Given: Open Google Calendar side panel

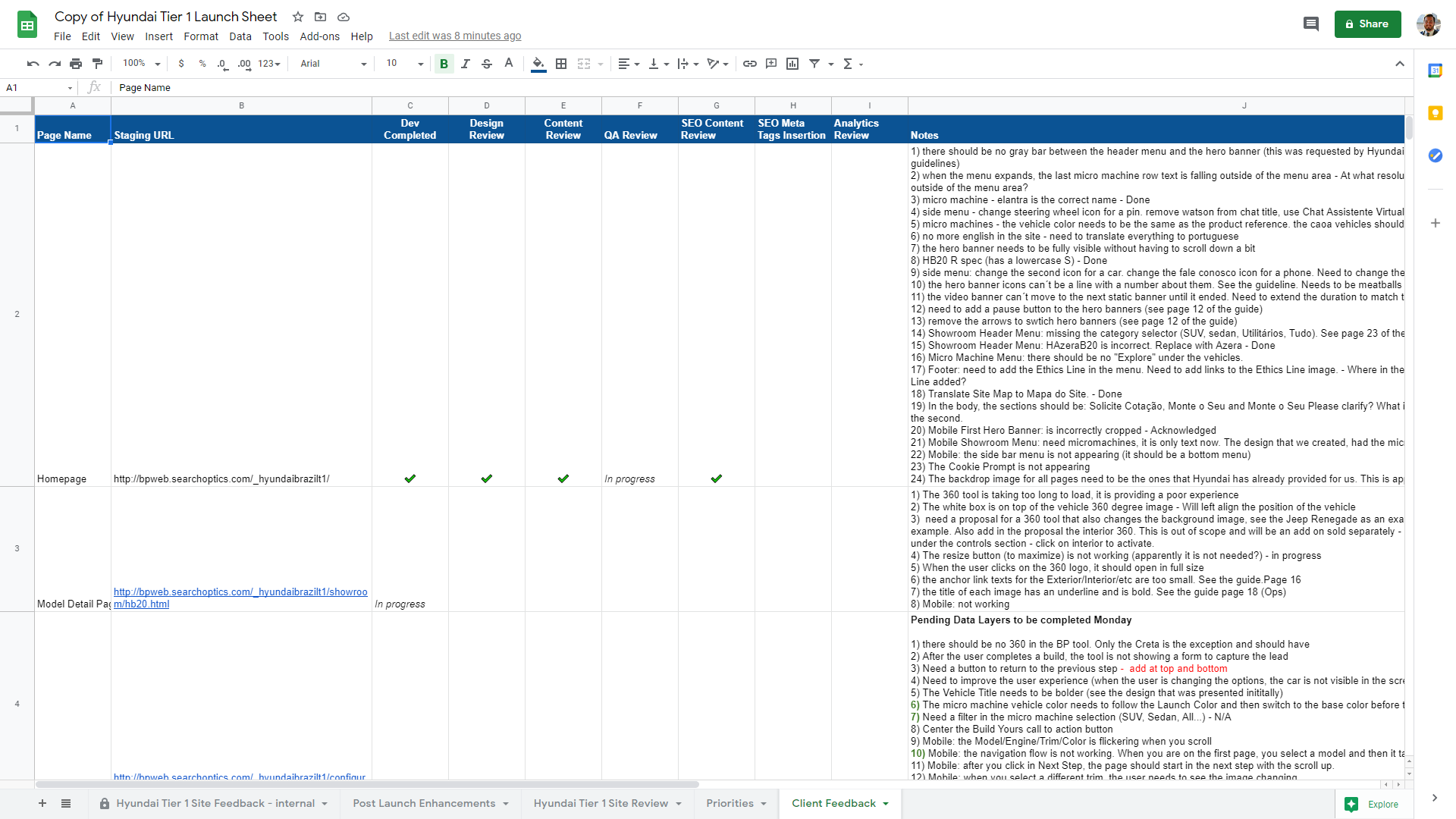Looking at the screenshot, I should (1435, 71).
